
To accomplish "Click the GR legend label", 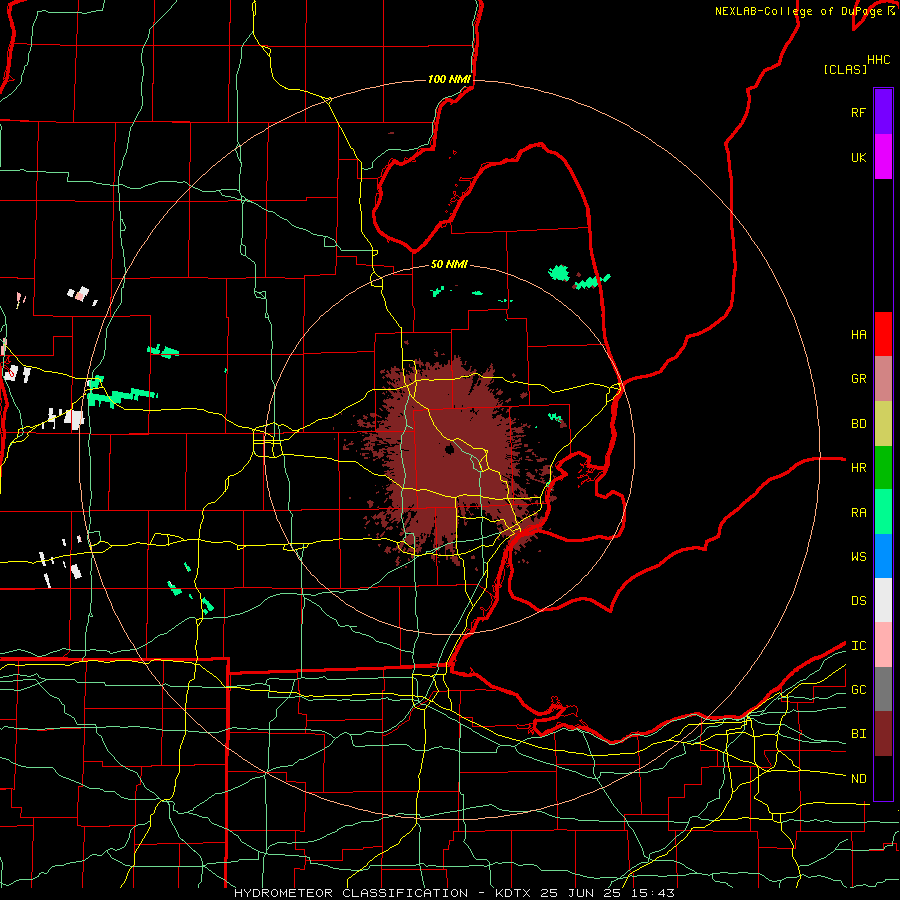I will 858,379.
